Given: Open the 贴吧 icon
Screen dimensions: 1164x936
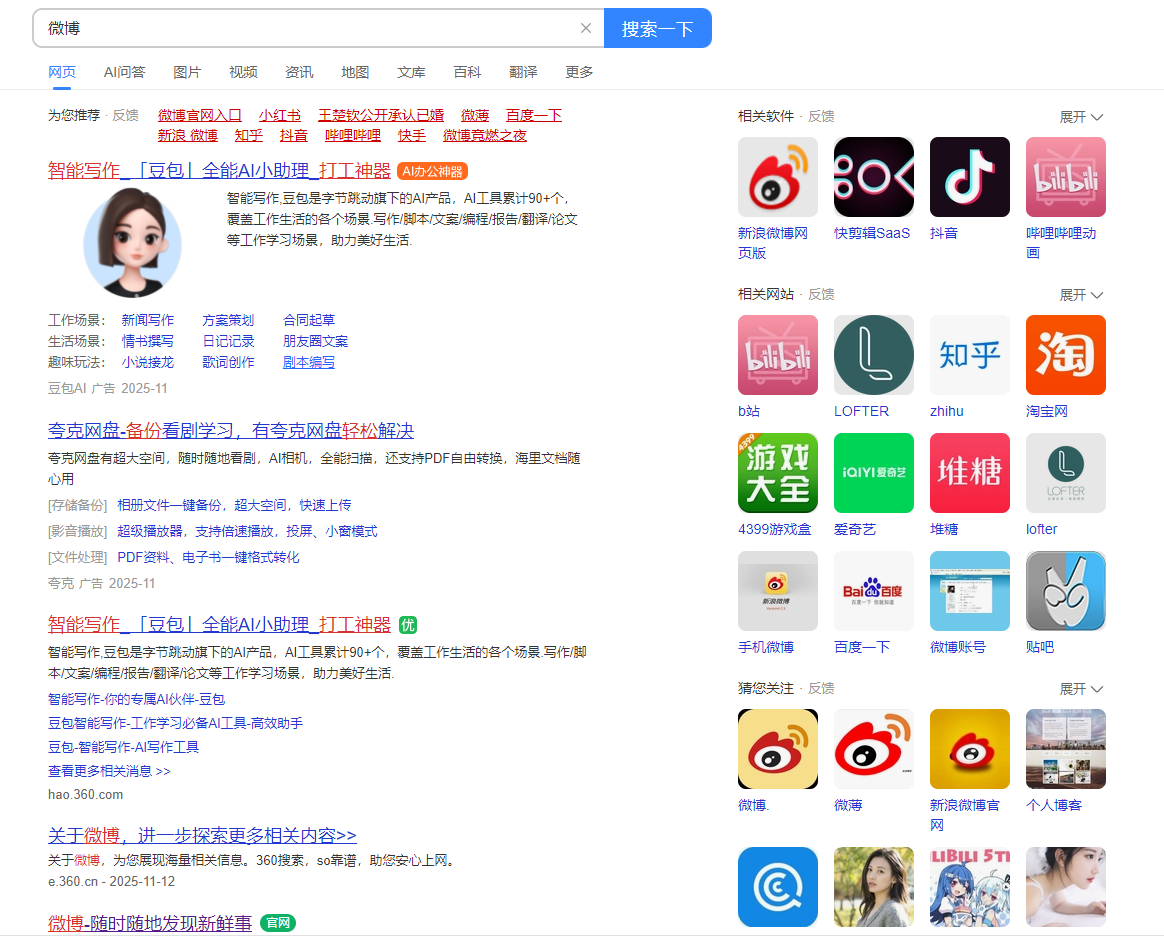Looking at the screenshot, I should point(1065,591).
